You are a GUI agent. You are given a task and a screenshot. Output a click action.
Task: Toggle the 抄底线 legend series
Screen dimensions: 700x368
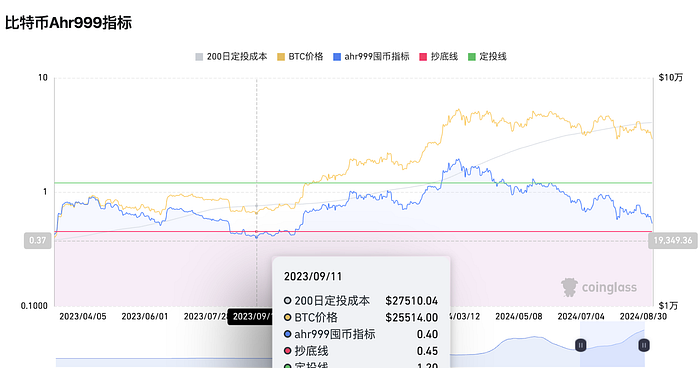pyautogui.click(x=438, y=57)
